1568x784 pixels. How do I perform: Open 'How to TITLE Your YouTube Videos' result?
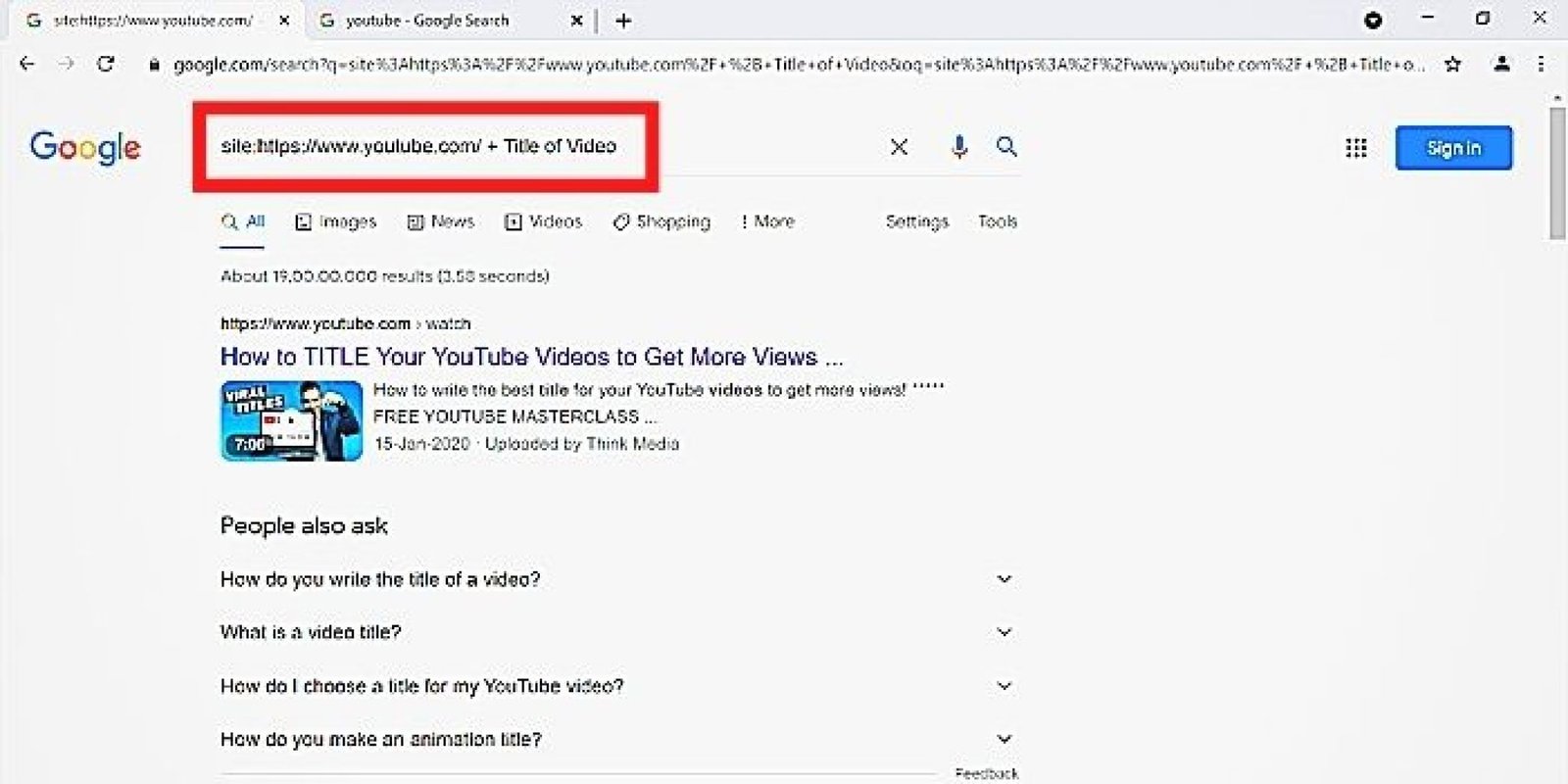[x=531, y=357]
